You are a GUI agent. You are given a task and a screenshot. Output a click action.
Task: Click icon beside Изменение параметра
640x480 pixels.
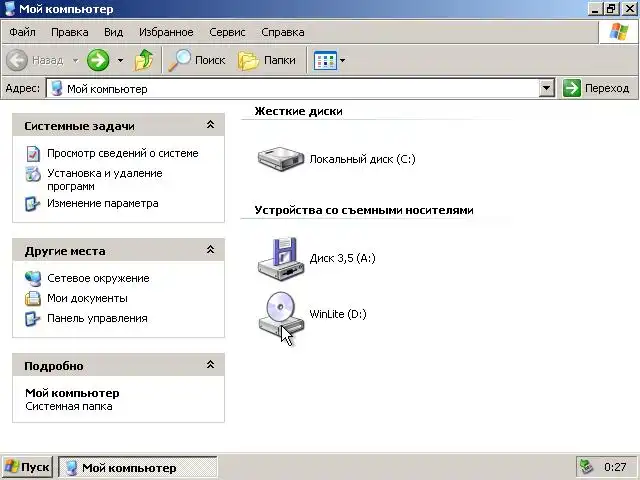coord(33,204)
